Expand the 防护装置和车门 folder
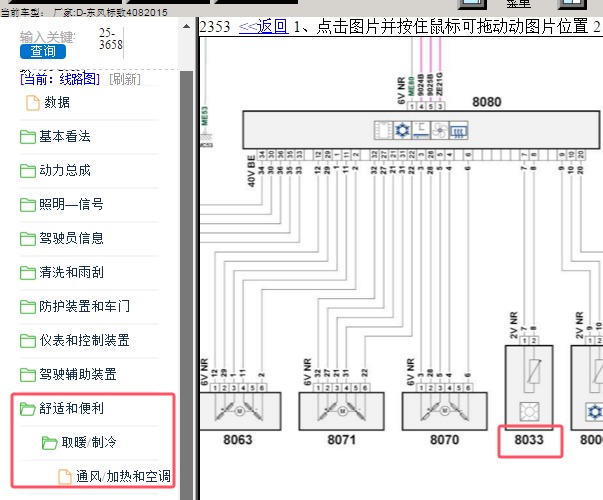This screenshot has height=500, width=603. (84, 306)
